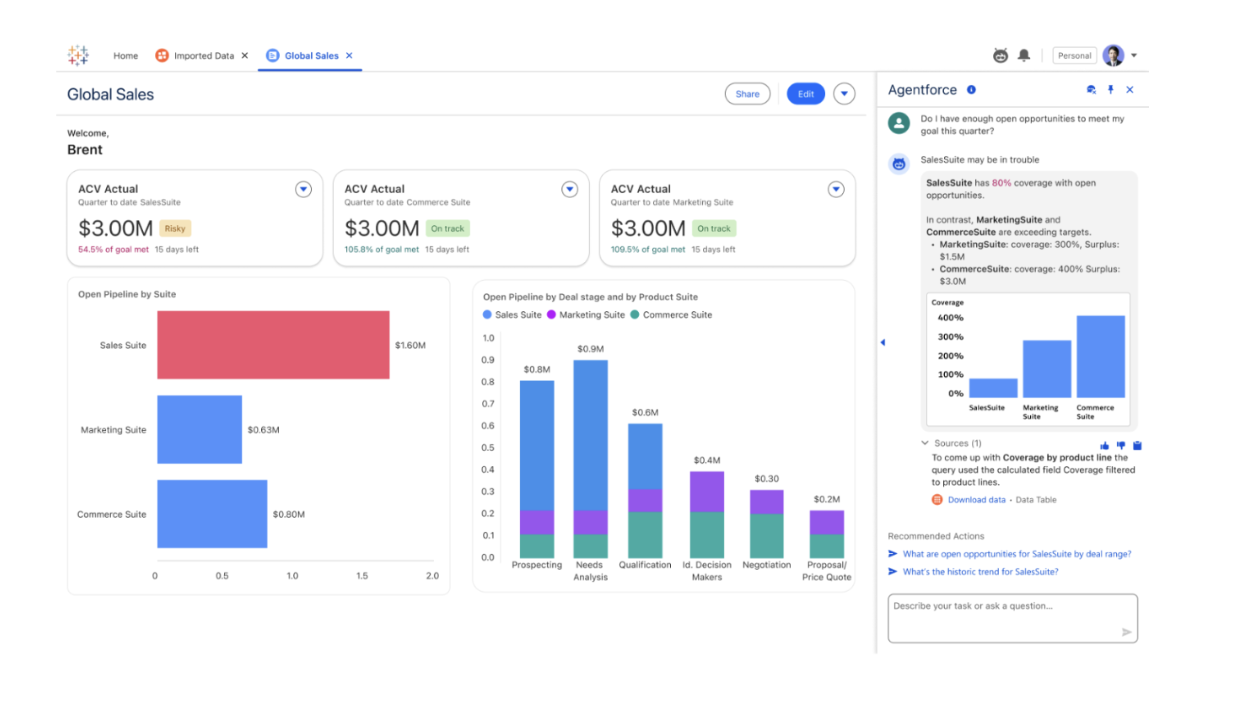
Task: Ask about historic trend for SalesSuite
Action: point(980,572)
